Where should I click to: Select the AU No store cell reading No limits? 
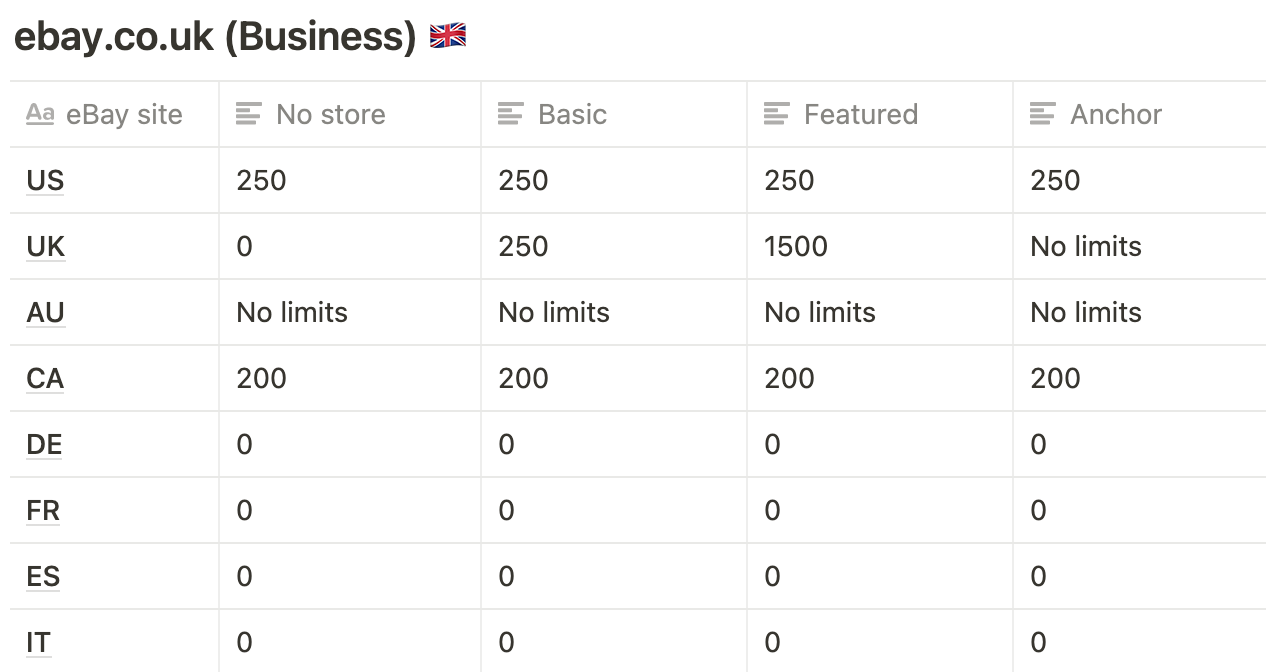click(x=350, y=312)
